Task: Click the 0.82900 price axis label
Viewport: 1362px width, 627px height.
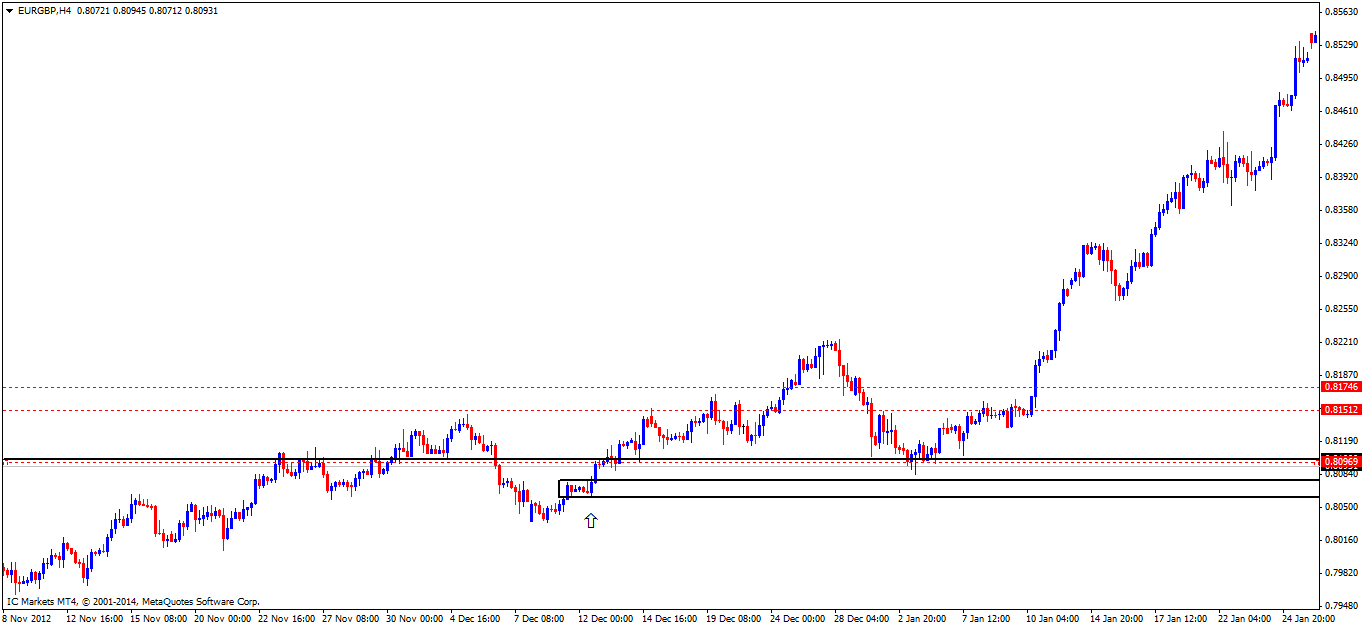Action: pos(1341,276)
